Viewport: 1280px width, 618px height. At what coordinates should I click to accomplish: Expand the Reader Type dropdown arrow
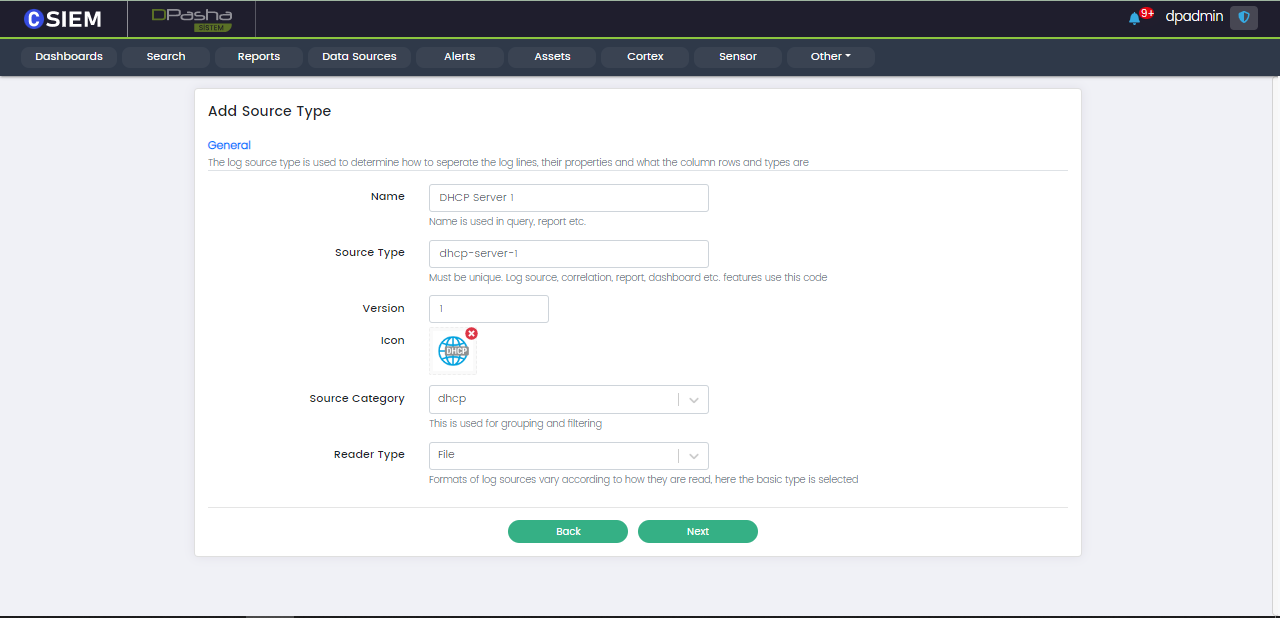[x=694, y=455]
